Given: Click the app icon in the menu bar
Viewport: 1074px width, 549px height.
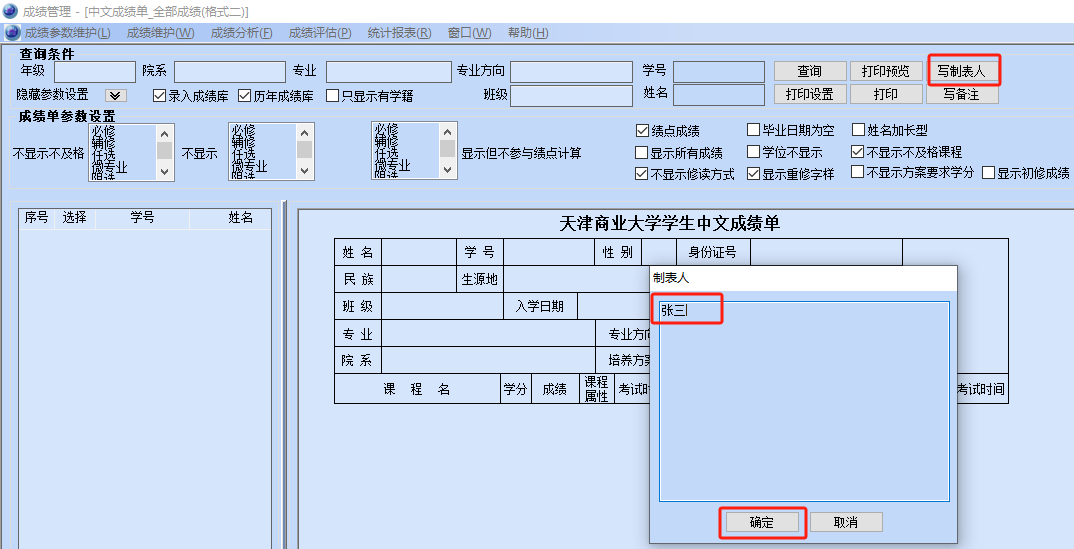Looking at the screenshot, I should click(12, 33).
